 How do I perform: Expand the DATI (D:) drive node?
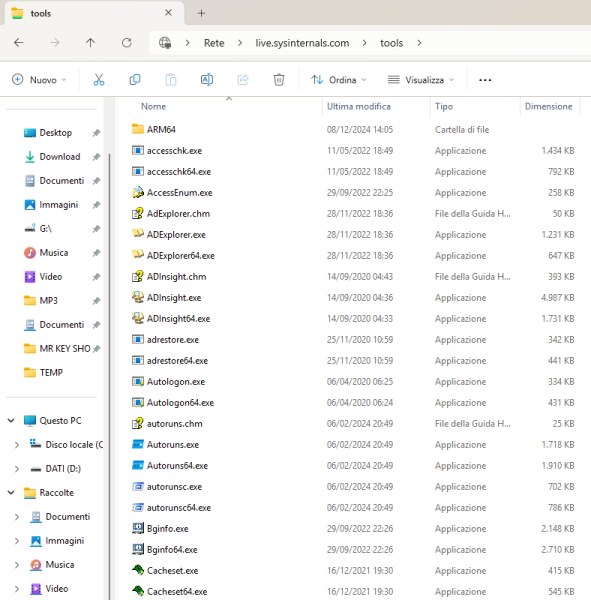pos(17,469)
